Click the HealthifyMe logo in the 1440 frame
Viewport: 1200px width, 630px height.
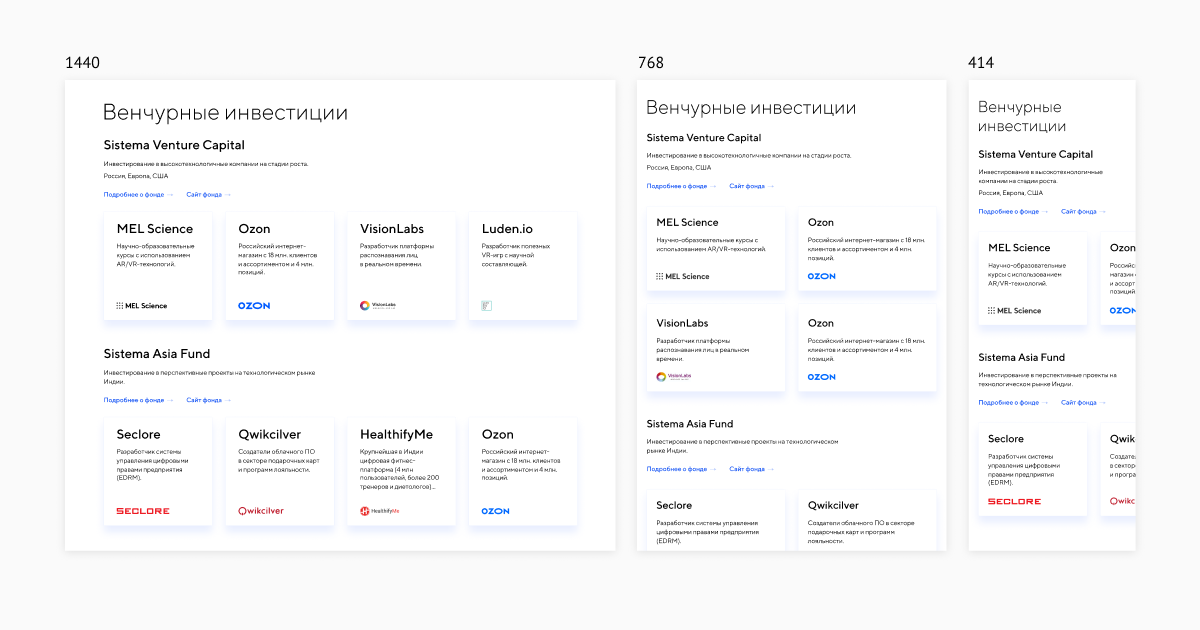(x=380, y=511)
